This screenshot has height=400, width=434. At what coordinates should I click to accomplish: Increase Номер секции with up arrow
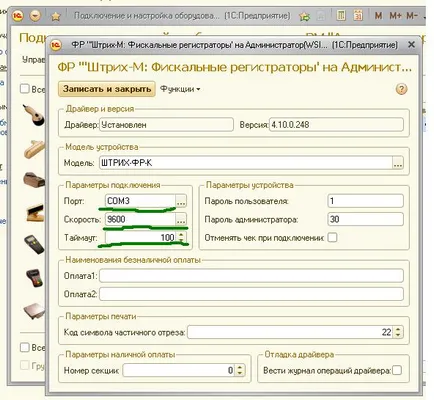click(239, 367)
